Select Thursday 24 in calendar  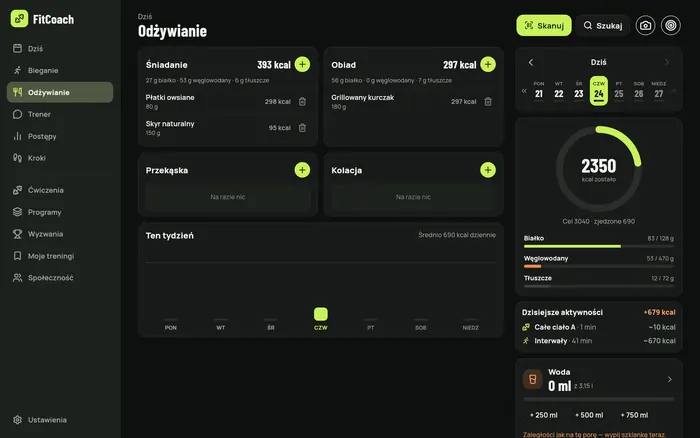pos(599,91)
